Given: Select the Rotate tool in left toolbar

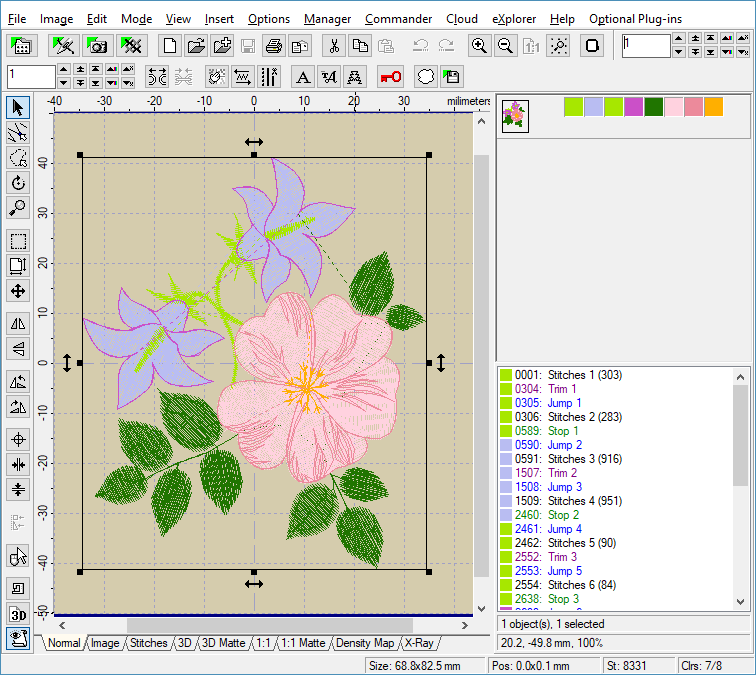Looking at the screenshot, I should pyautogui.click(x=18, y=183).
